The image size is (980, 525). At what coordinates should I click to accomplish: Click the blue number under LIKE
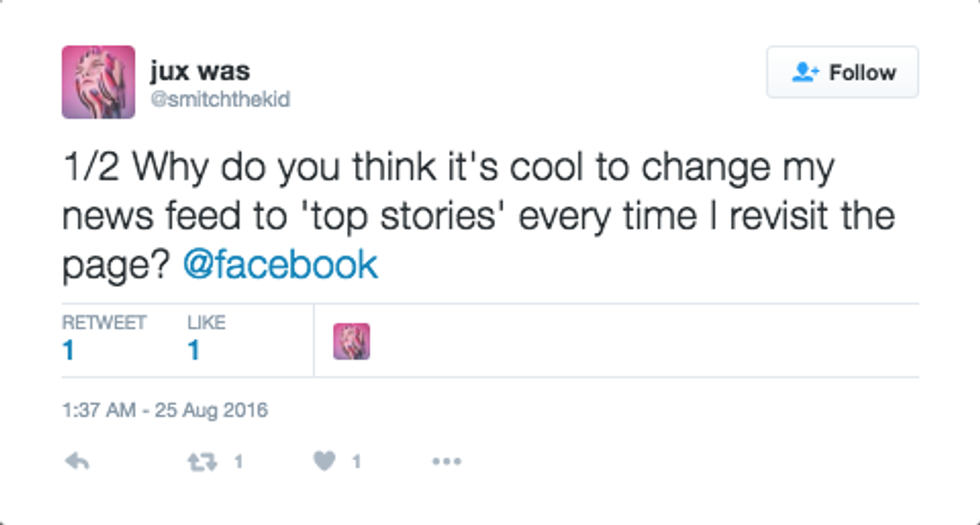tap(194, 351)
